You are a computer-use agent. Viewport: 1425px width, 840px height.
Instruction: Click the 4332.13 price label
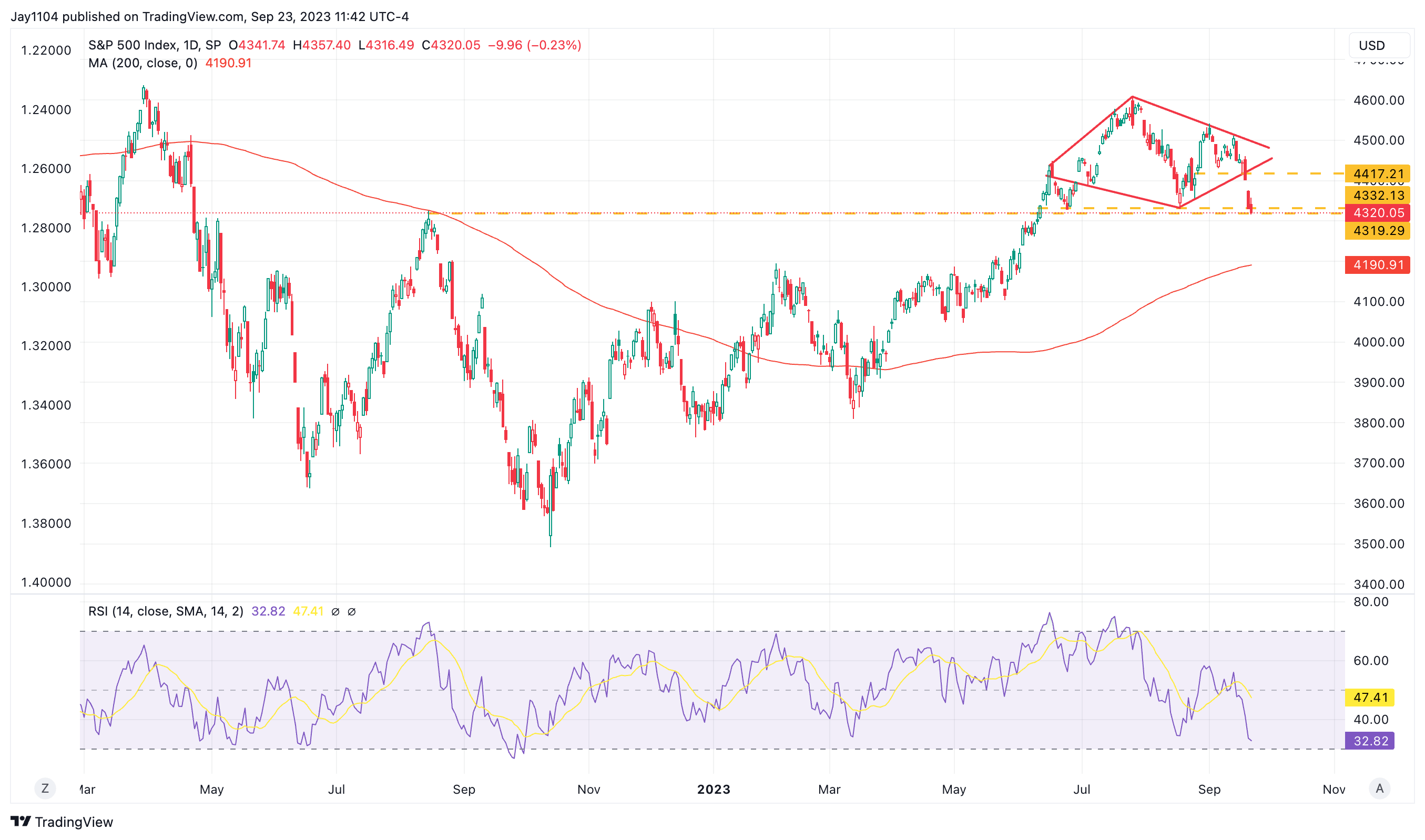(1378, 196)
